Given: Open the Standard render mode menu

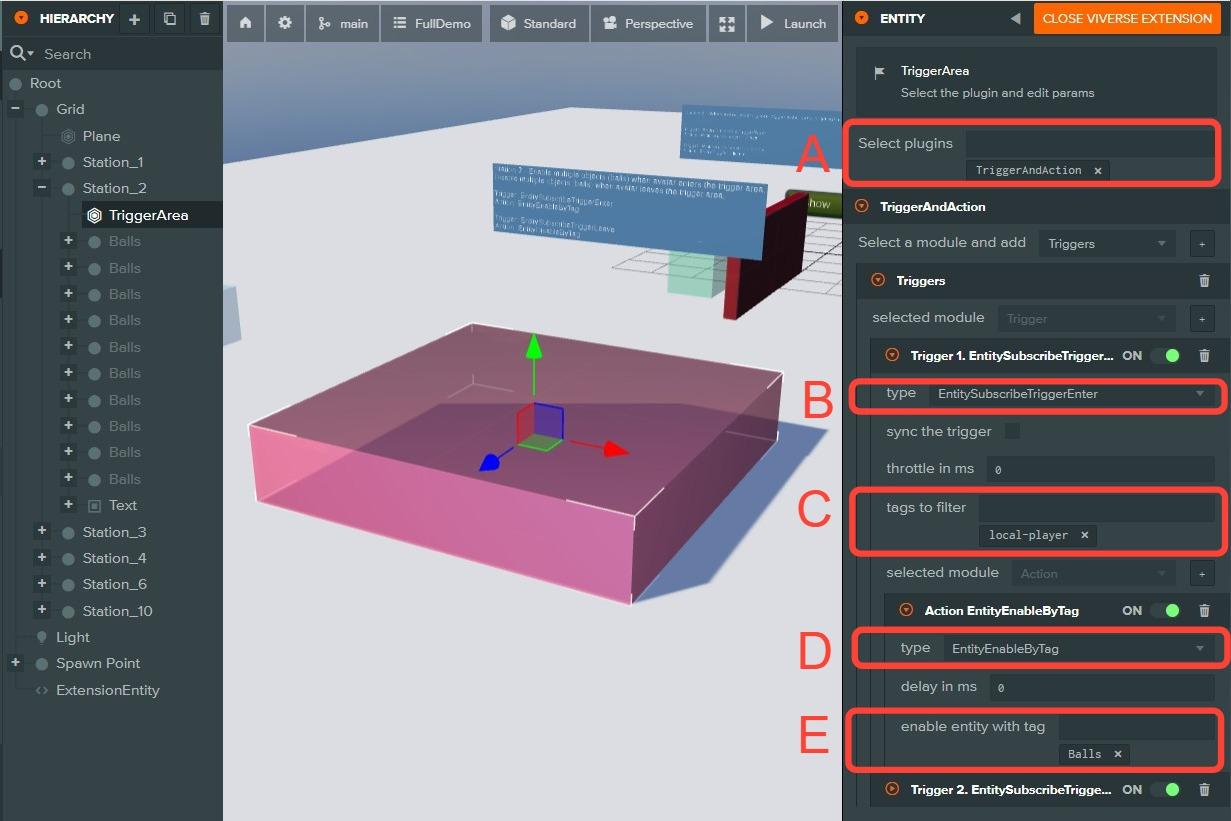Looking at the screenshot, I should [x=539, y=23].
